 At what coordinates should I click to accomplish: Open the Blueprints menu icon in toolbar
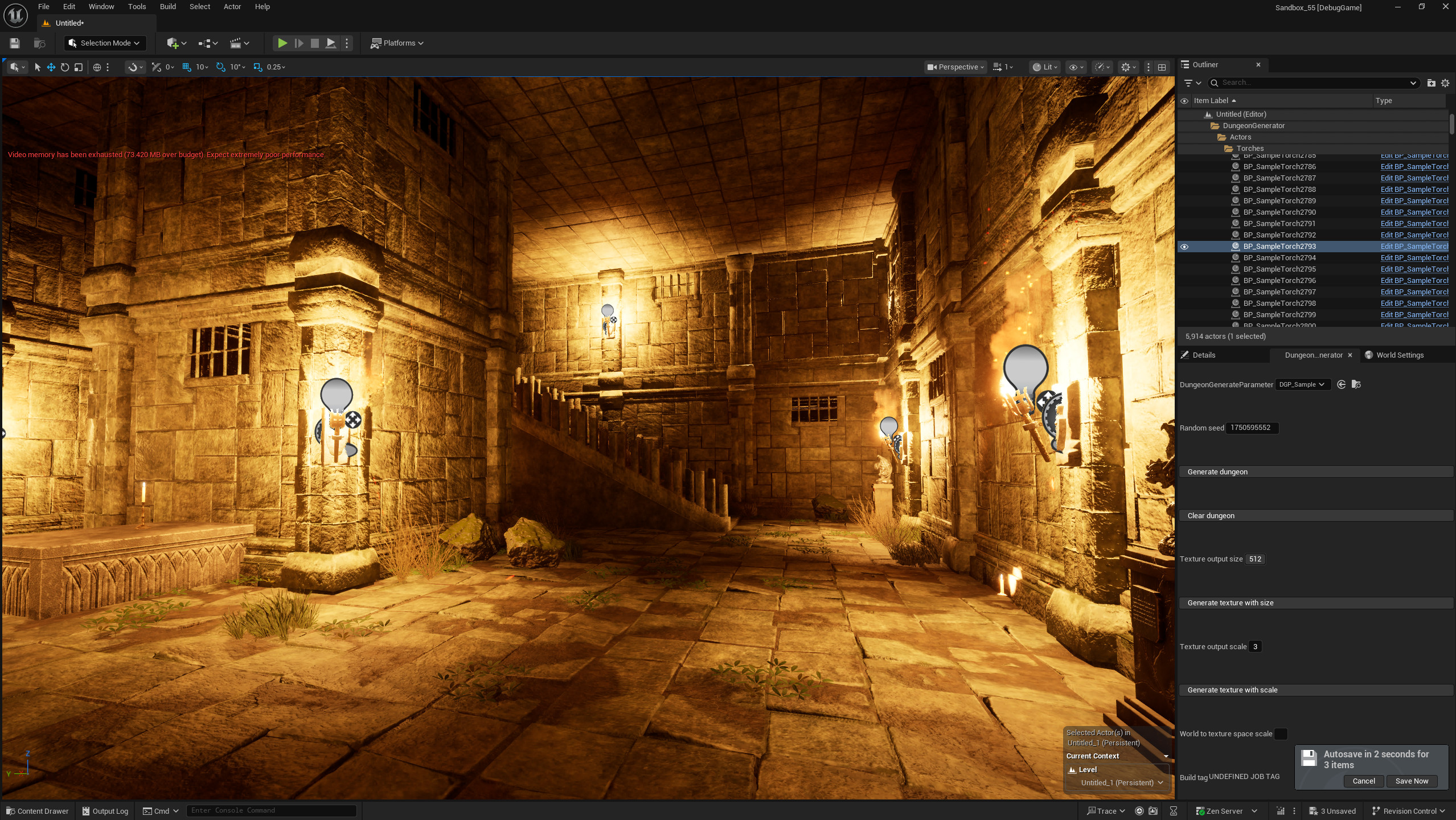[208, 43]
